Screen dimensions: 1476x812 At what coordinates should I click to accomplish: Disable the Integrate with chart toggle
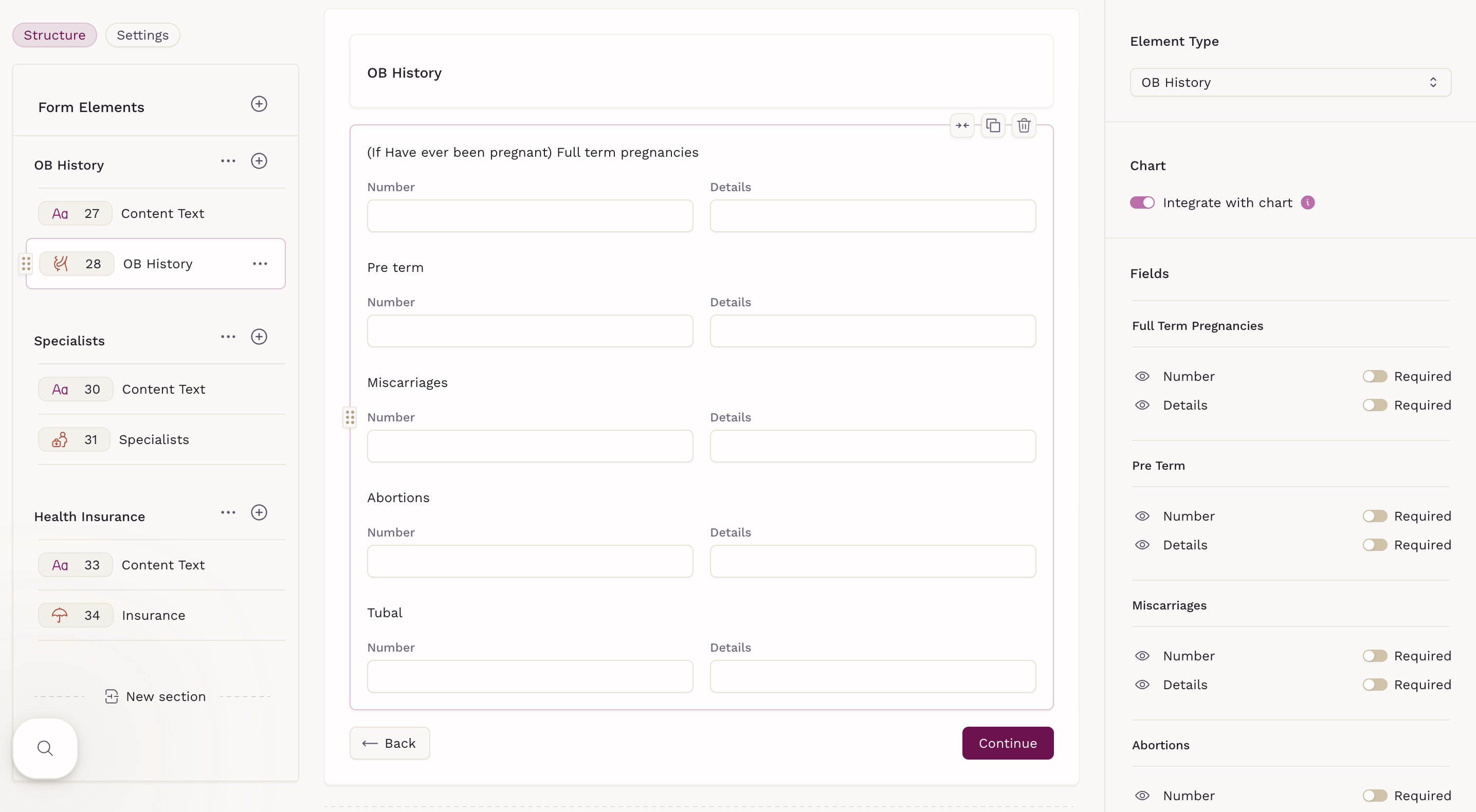coord(1142,202)
